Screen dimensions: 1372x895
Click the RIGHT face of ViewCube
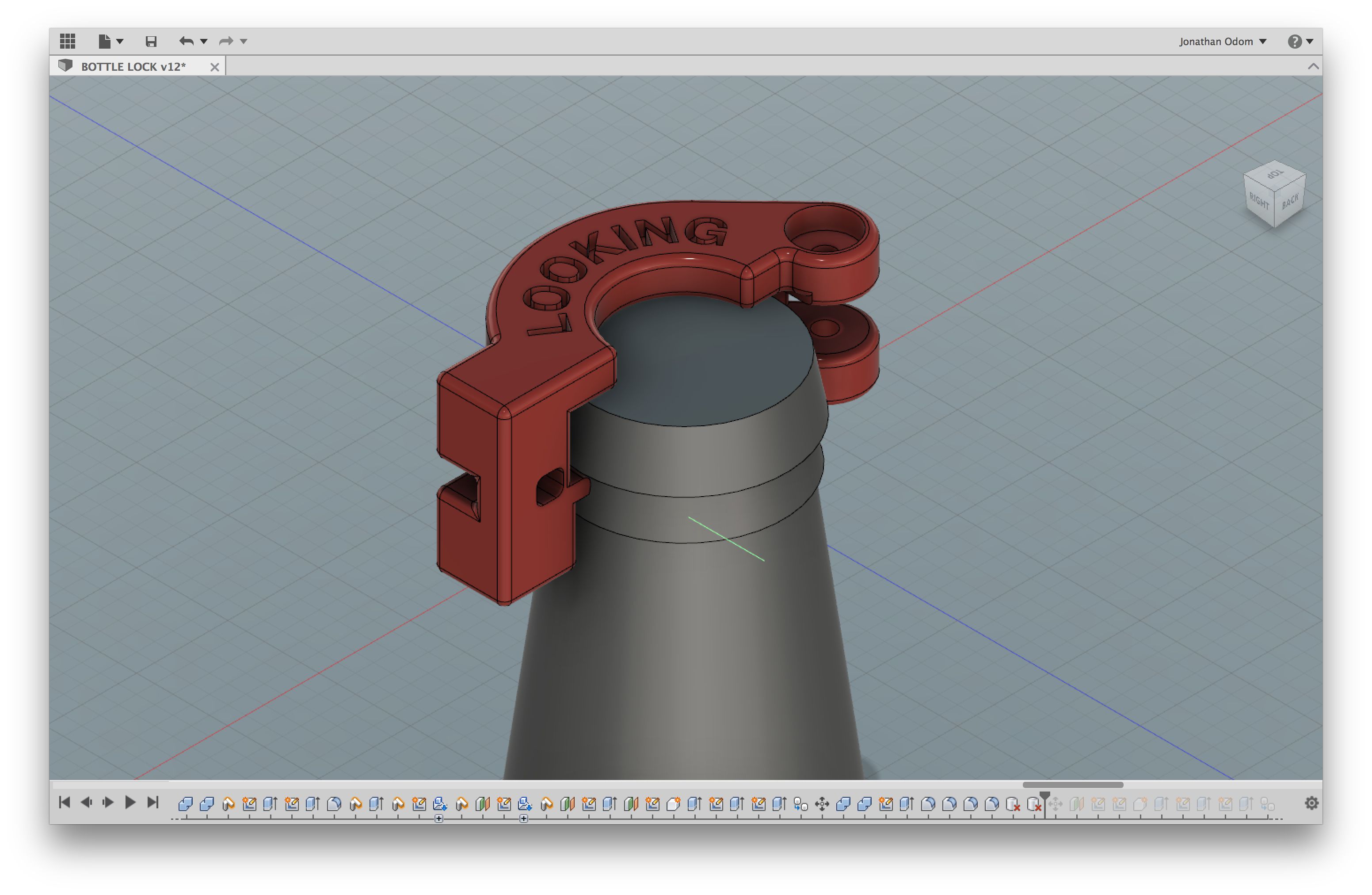click(x=1259, y=202)
